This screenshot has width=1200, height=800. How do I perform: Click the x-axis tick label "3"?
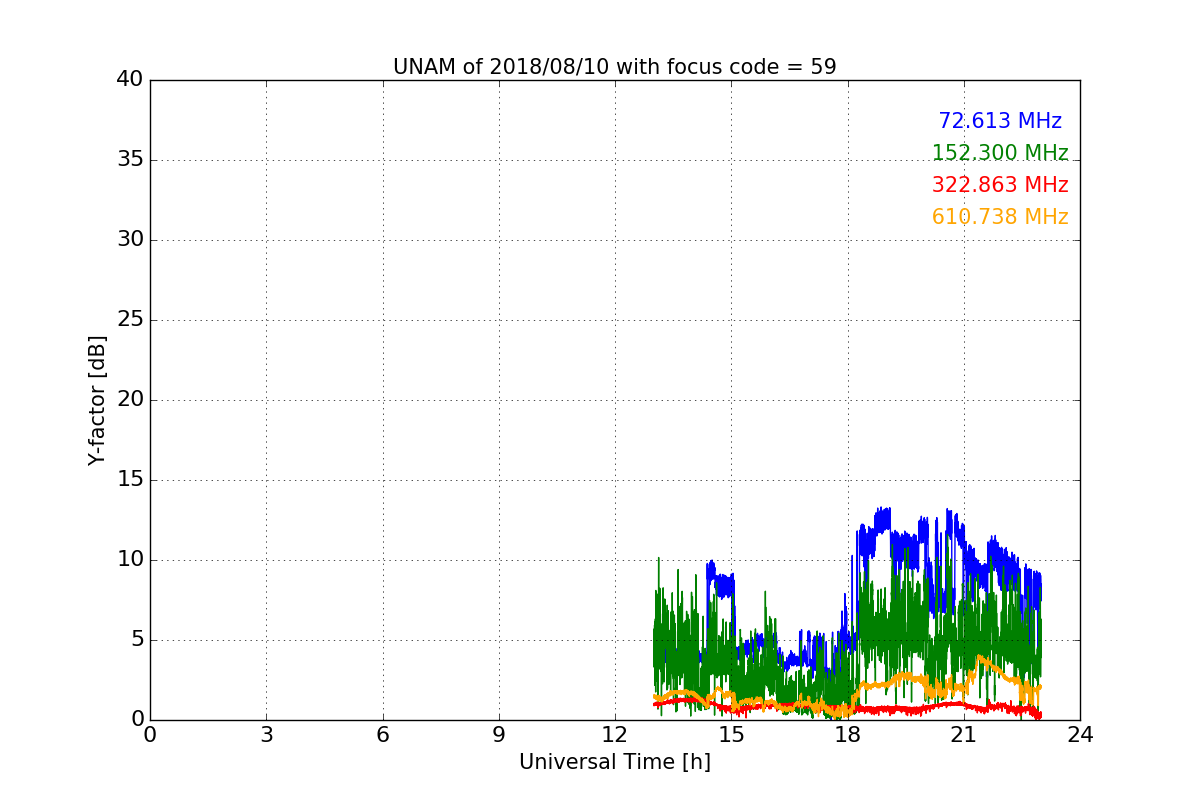(266, 735)
